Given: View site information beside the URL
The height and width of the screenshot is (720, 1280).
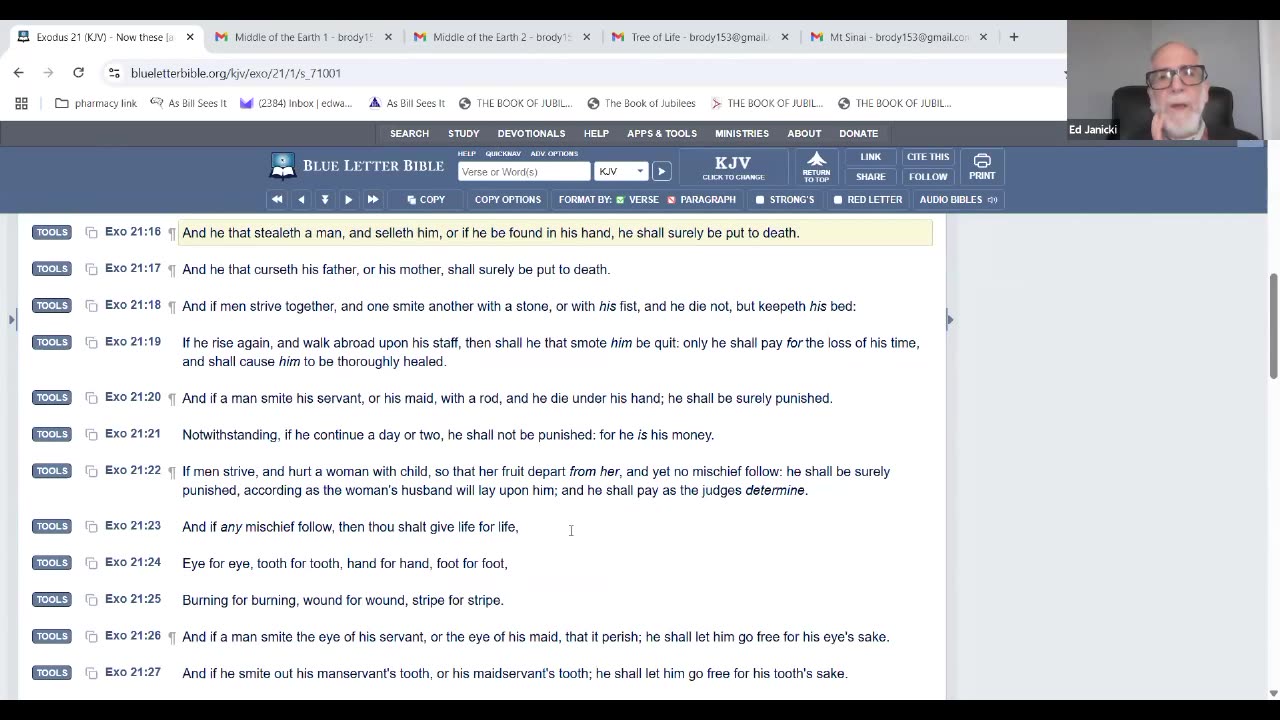Looking at the screenshot, I should pyautogui.click(x=114, y=73).
